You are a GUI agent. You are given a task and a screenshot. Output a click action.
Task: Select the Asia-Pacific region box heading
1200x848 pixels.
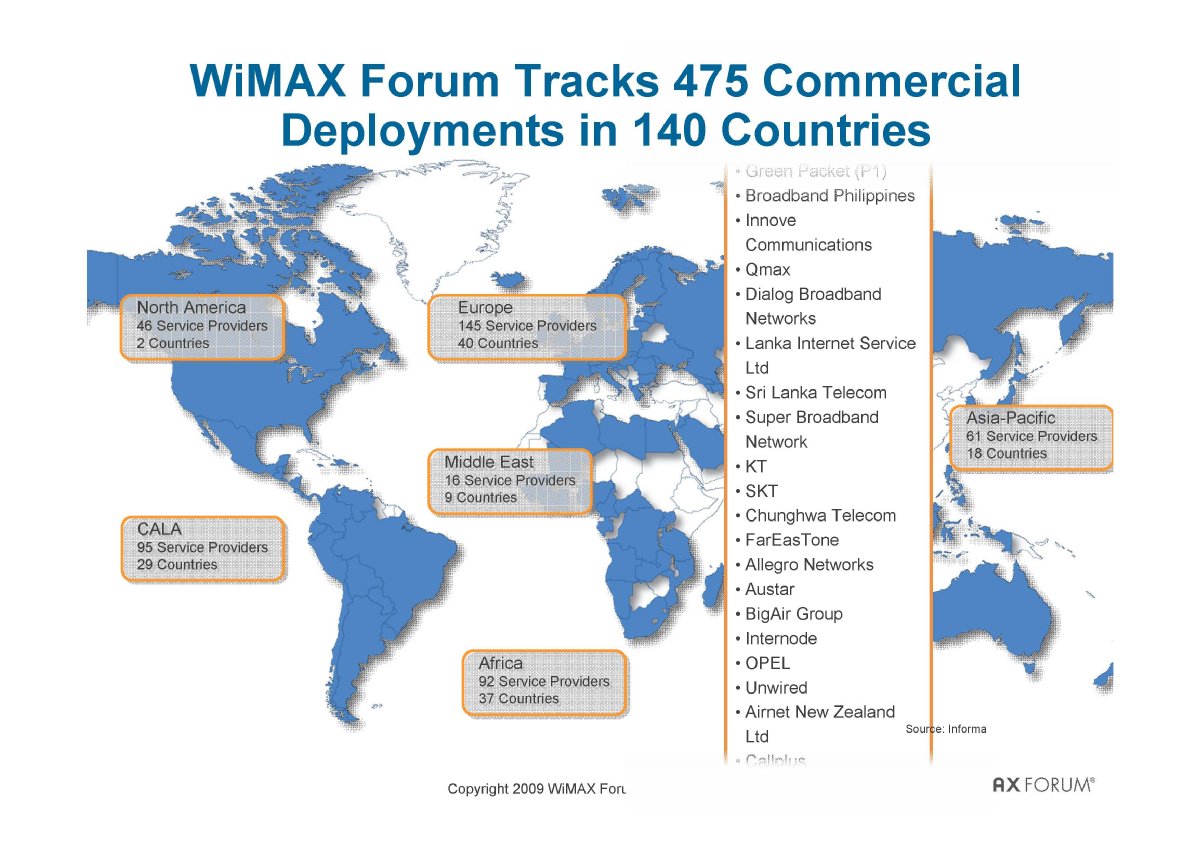tap(1010, 418)
